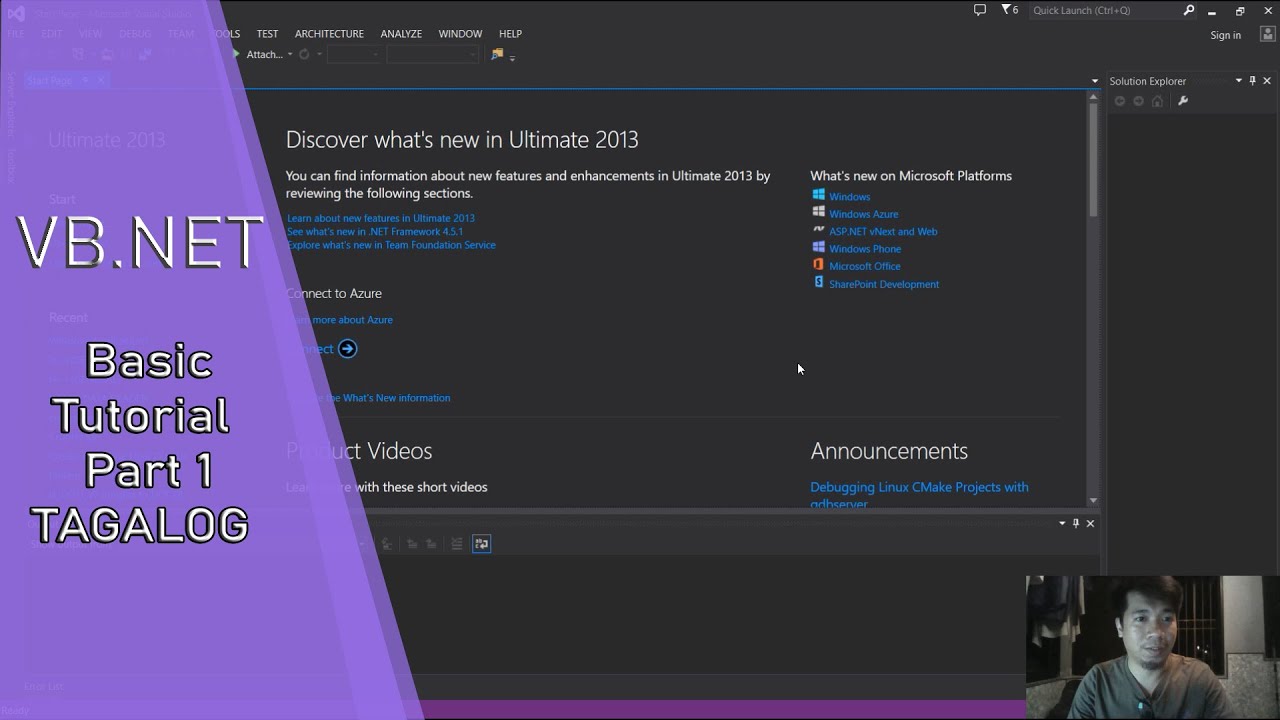This screenshot has width=1280, height=720.
Task: Click the Quick Launch search magnifier
Action: tap(1189, 10)
